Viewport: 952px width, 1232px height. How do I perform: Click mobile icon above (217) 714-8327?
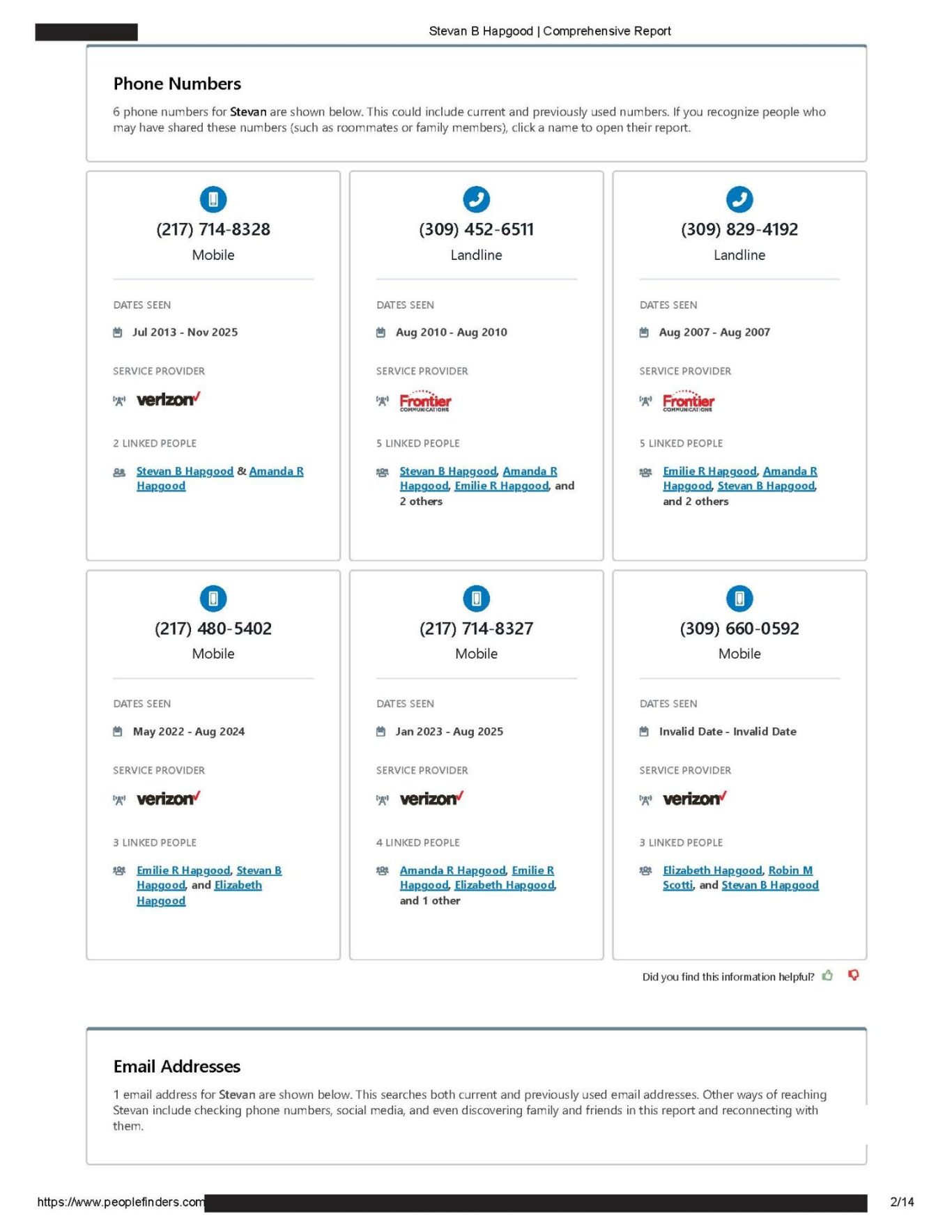(x=476, y=599)
